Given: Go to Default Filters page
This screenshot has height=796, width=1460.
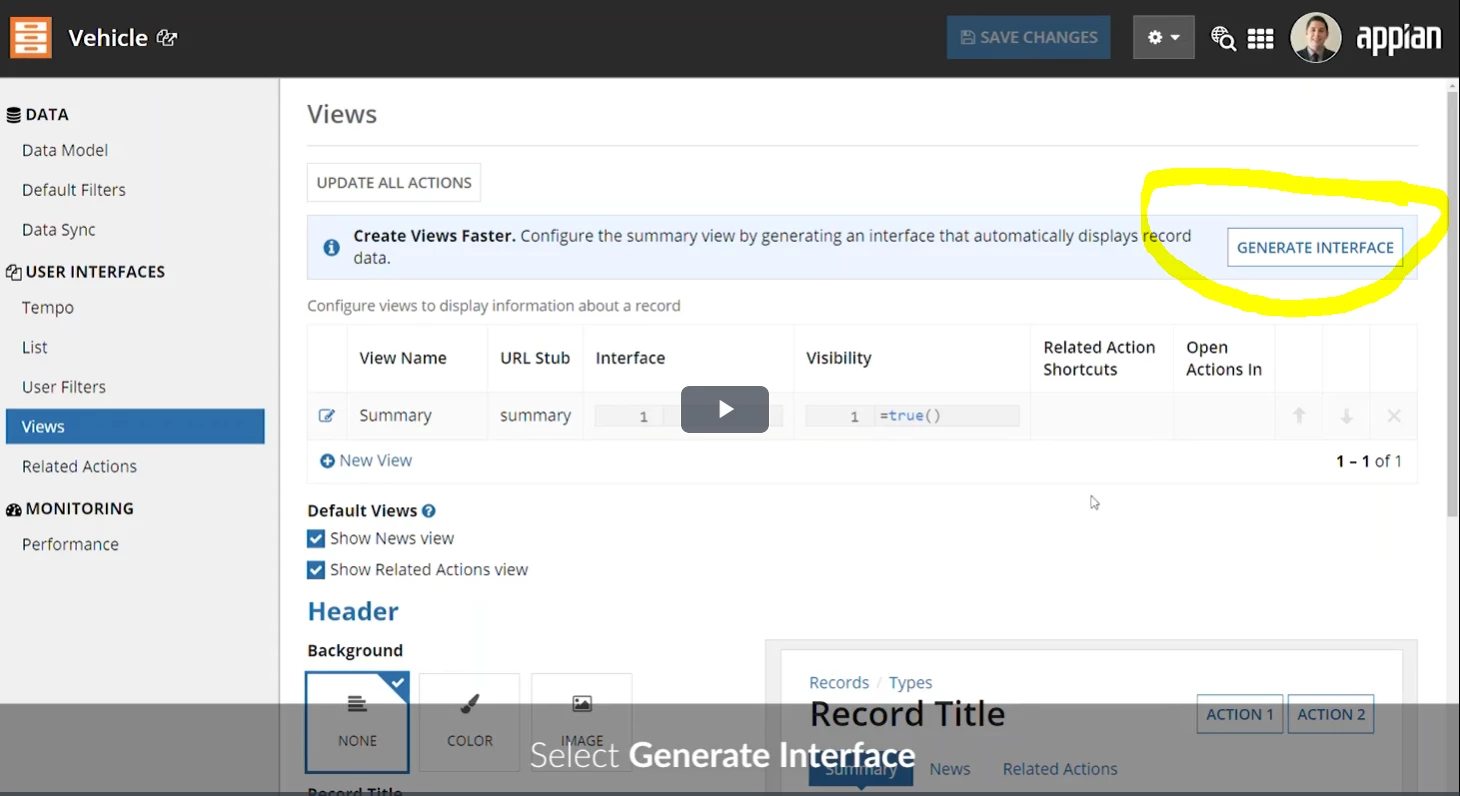Looking at the screenshot, I should coord(74,190).
